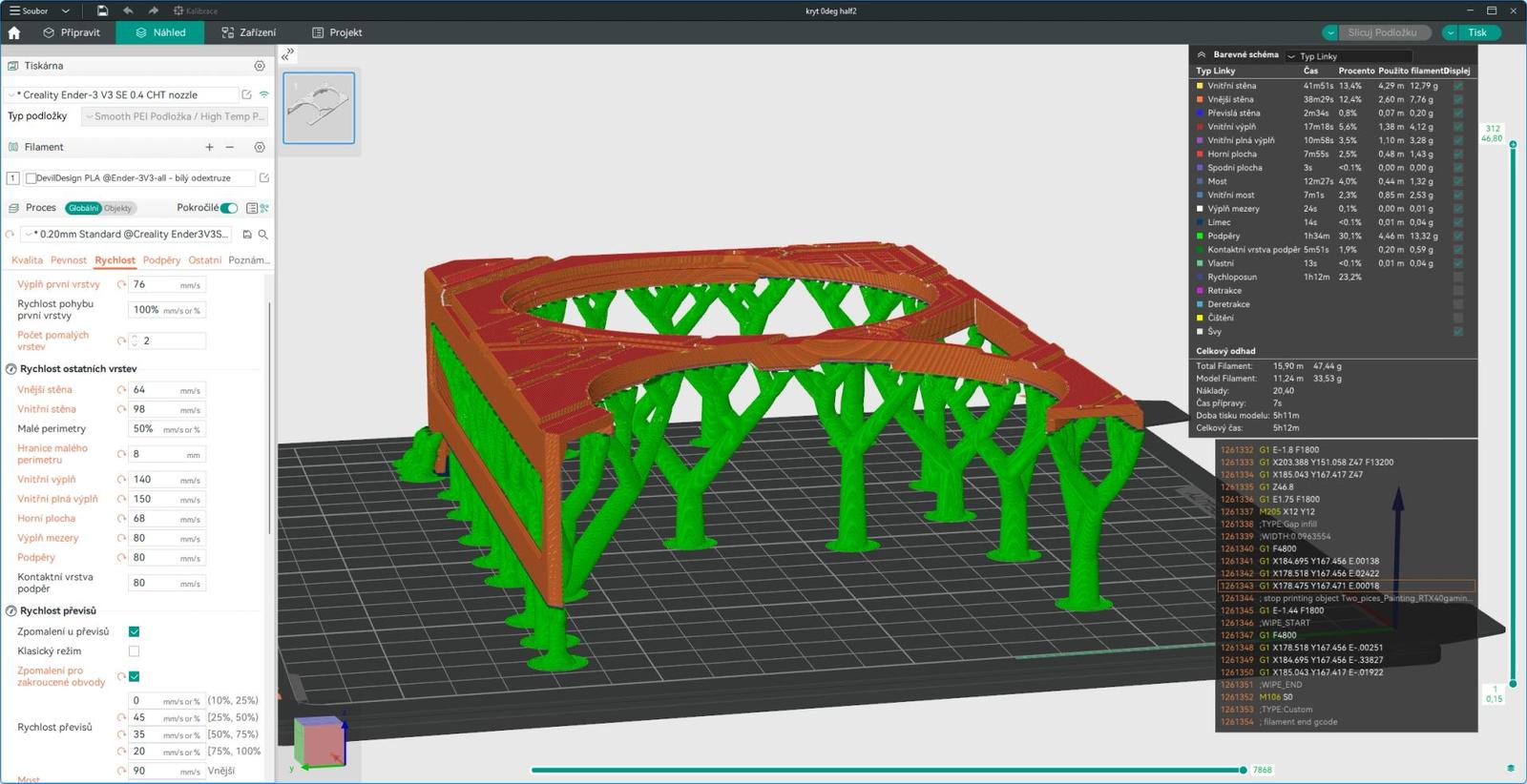Open printer settings gear in Tiskárna
Screen dimensions: 1527x784
click(260, 66)
